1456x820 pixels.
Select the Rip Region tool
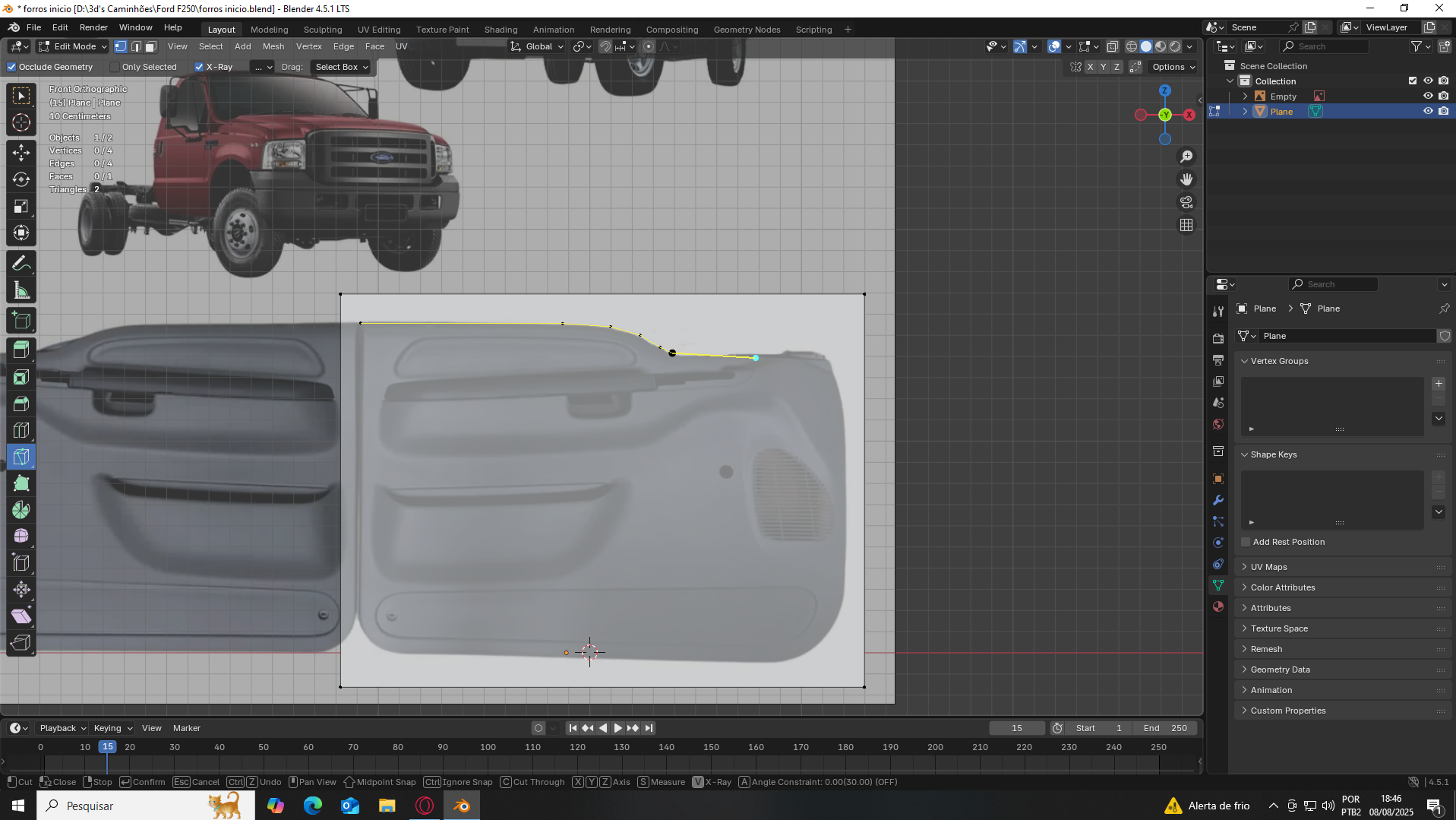click(x=21, y=643)
